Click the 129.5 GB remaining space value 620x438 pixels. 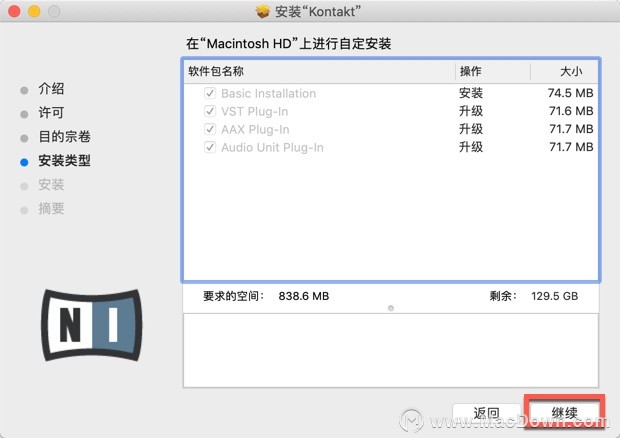[554, 296]
